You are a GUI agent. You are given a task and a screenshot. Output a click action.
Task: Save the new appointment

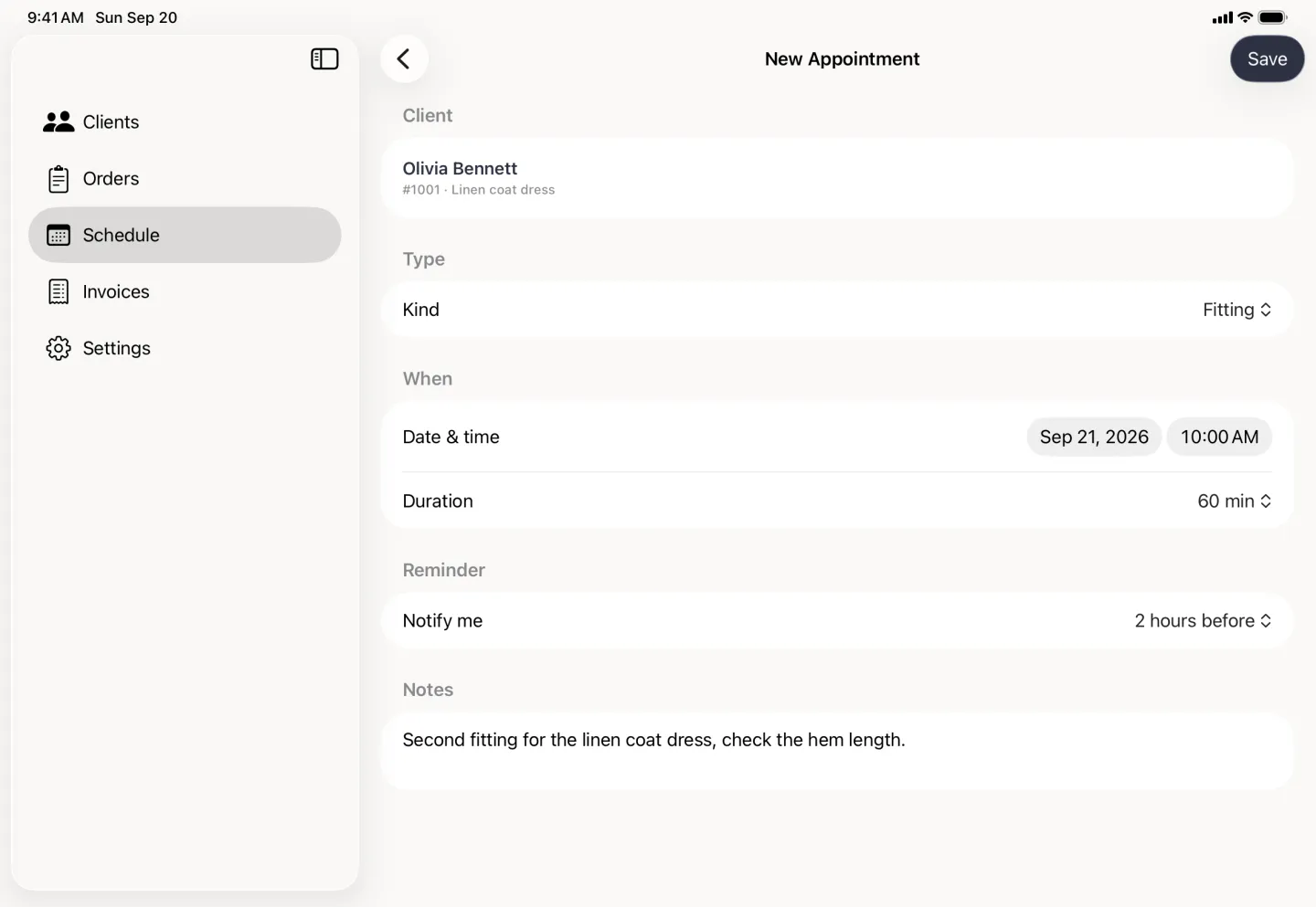[x=1267, y=59]
